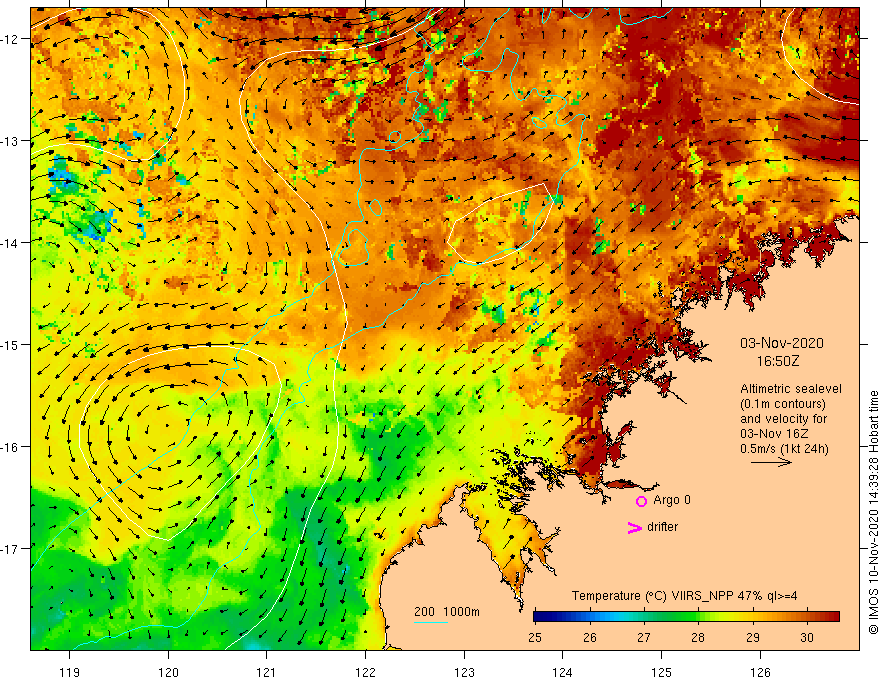Viewport: 880px width, 680px height.
Task: Click the Temperature VIIRS_NPP title text
Action: click(x=684, y=596)
